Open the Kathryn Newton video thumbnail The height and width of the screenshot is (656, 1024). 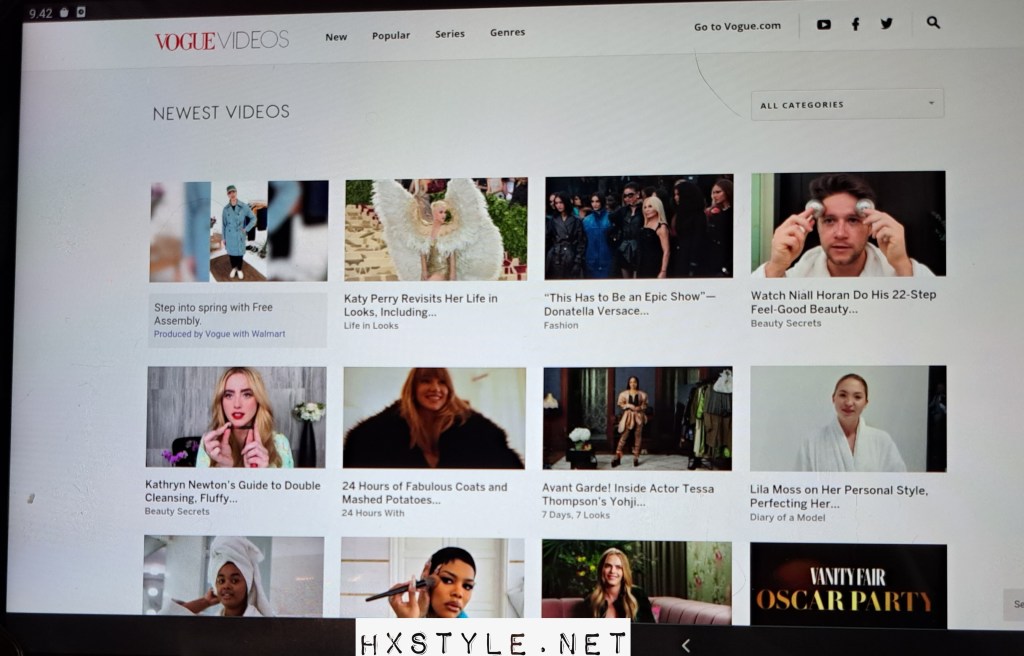tap(236, 417)
